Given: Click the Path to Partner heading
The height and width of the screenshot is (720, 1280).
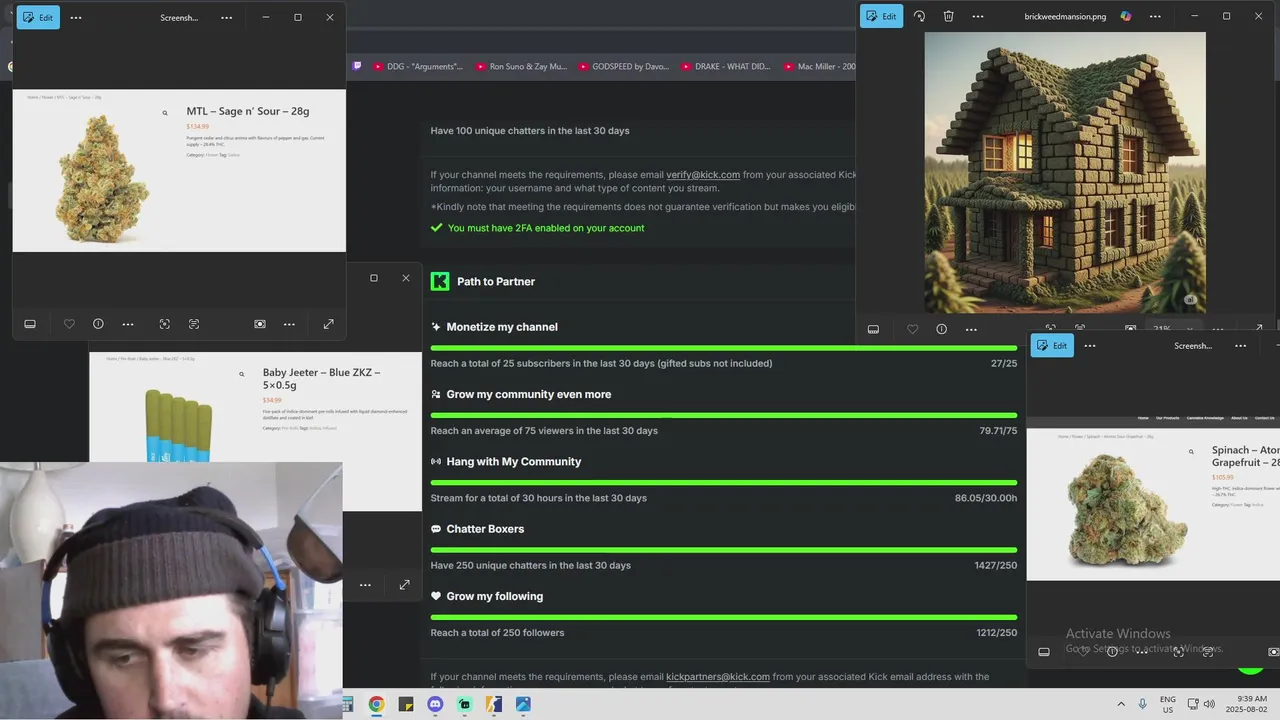Looking at the screenshot, I should tap(496, 282).
